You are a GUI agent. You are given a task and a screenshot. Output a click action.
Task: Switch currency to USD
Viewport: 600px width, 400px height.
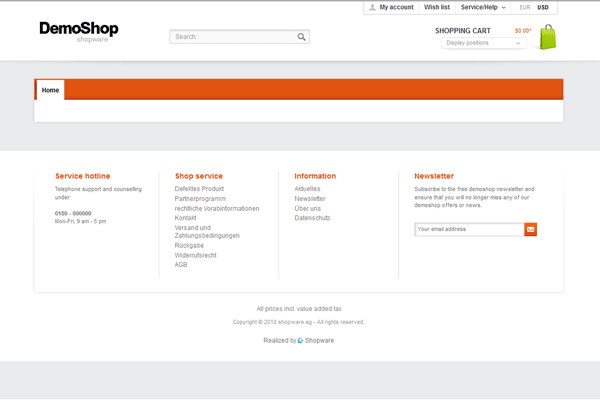(x=543, y=7)
